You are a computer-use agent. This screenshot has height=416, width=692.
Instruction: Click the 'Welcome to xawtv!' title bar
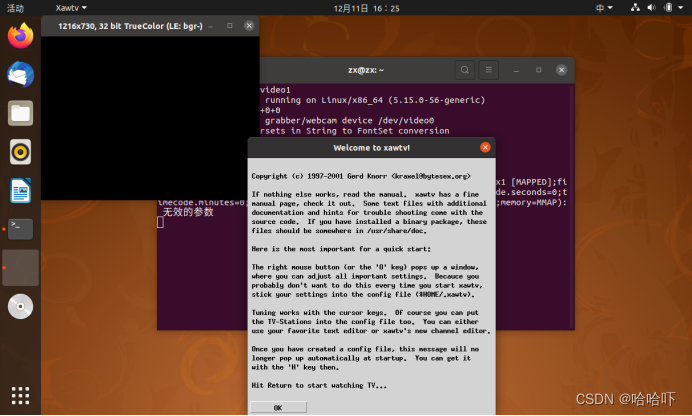pos(372,148)
